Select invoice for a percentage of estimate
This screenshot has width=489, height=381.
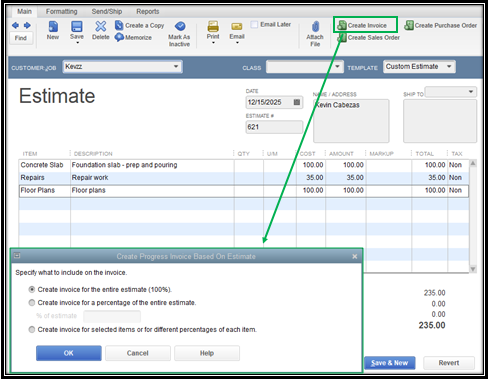[x=32, y=303]
